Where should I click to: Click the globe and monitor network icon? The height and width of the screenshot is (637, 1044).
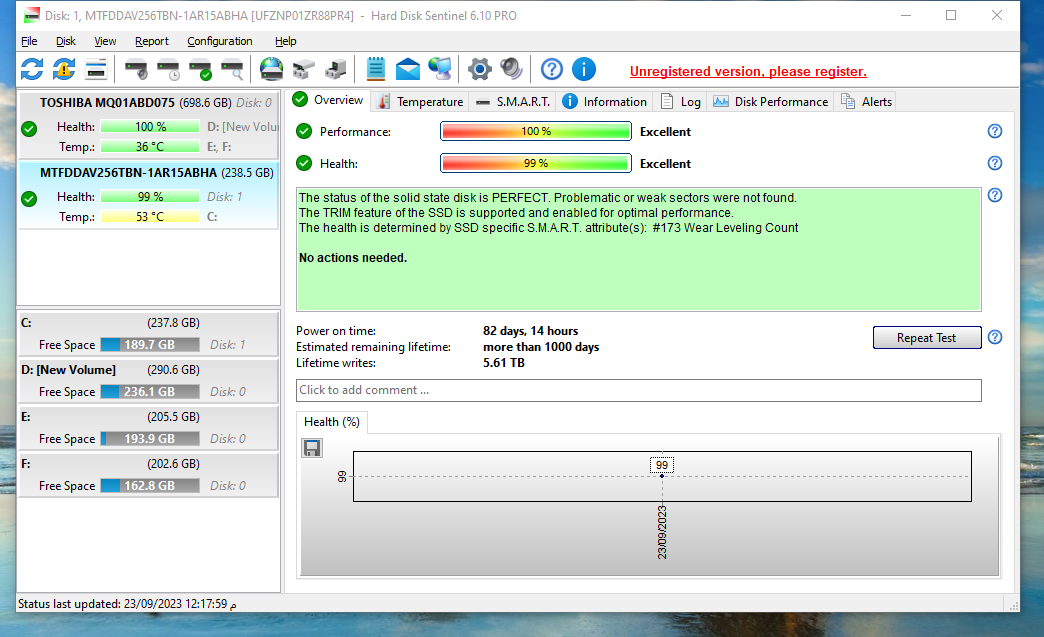439,69
